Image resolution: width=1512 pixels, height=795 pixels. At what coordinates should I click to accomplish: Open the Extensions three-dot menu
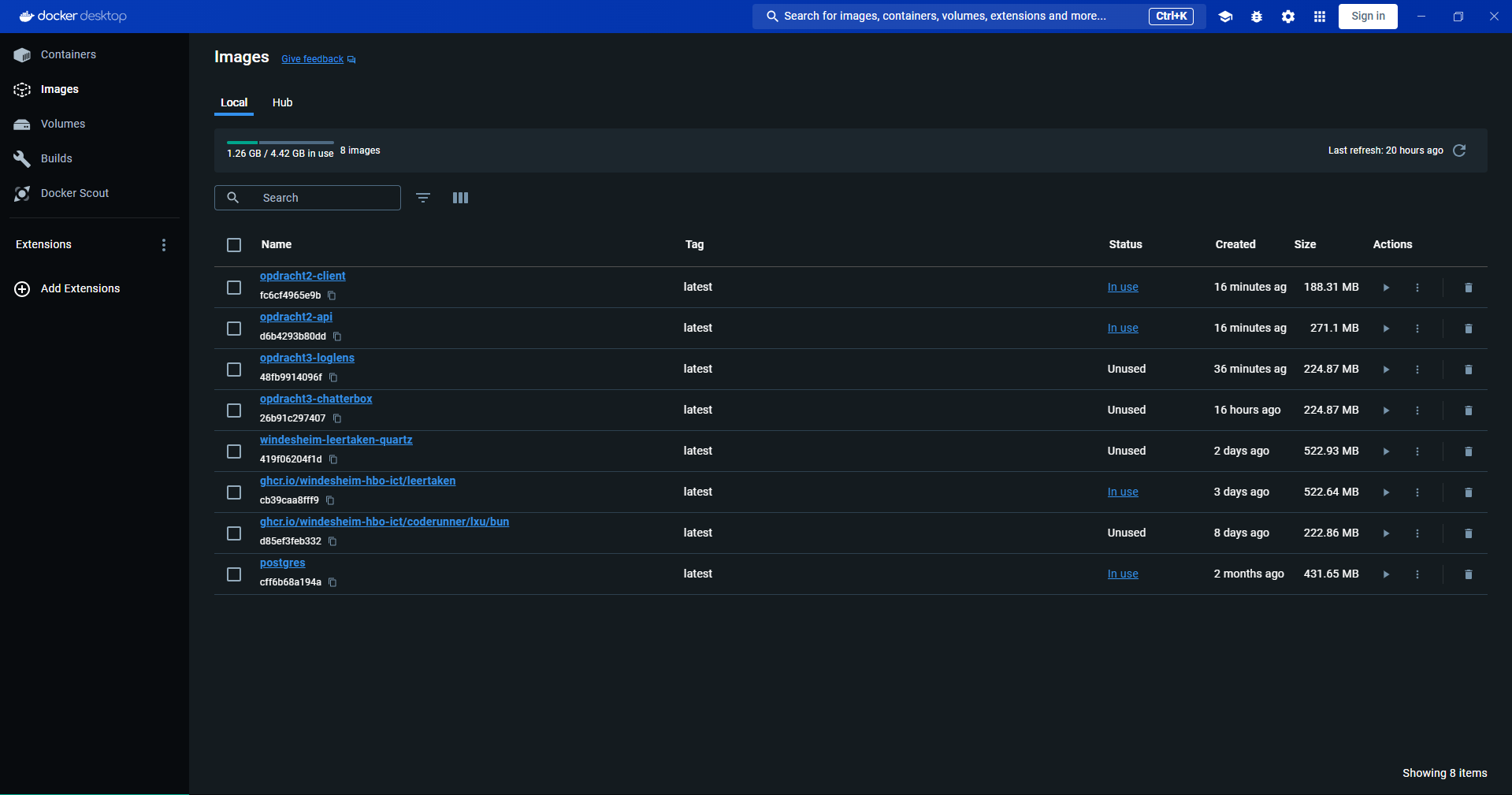(x=164, y=245)
